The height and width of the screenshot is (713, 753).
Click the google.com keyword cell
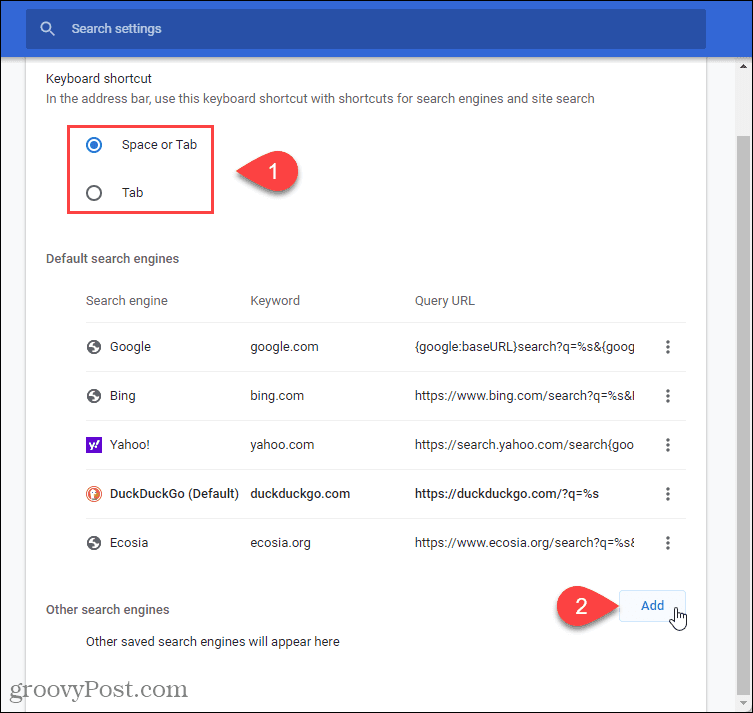click(x=284, y=347)
